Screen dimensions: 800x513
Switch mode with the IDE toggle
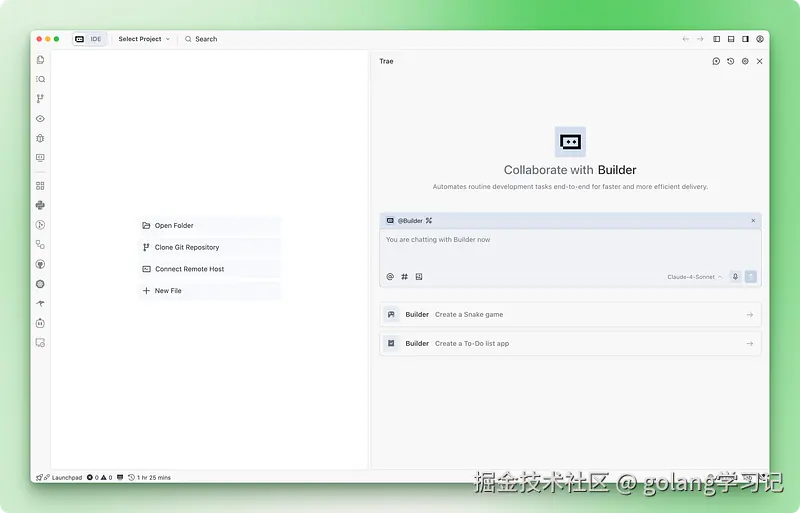coord(89,39)
